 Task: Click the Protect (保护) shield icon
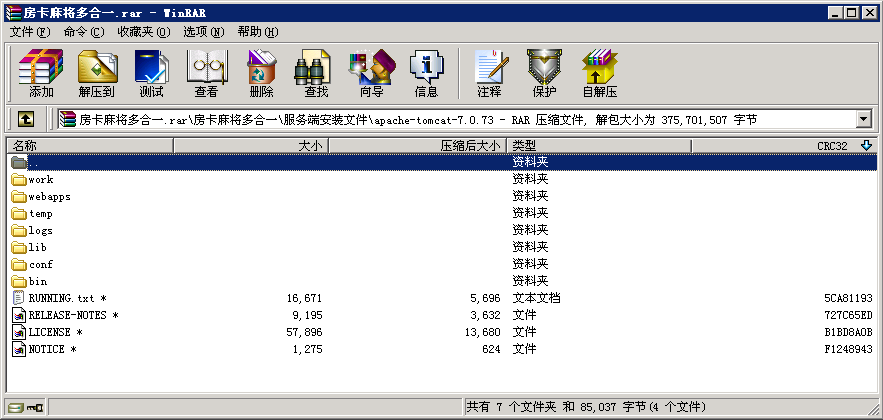[x=544, y=73]
